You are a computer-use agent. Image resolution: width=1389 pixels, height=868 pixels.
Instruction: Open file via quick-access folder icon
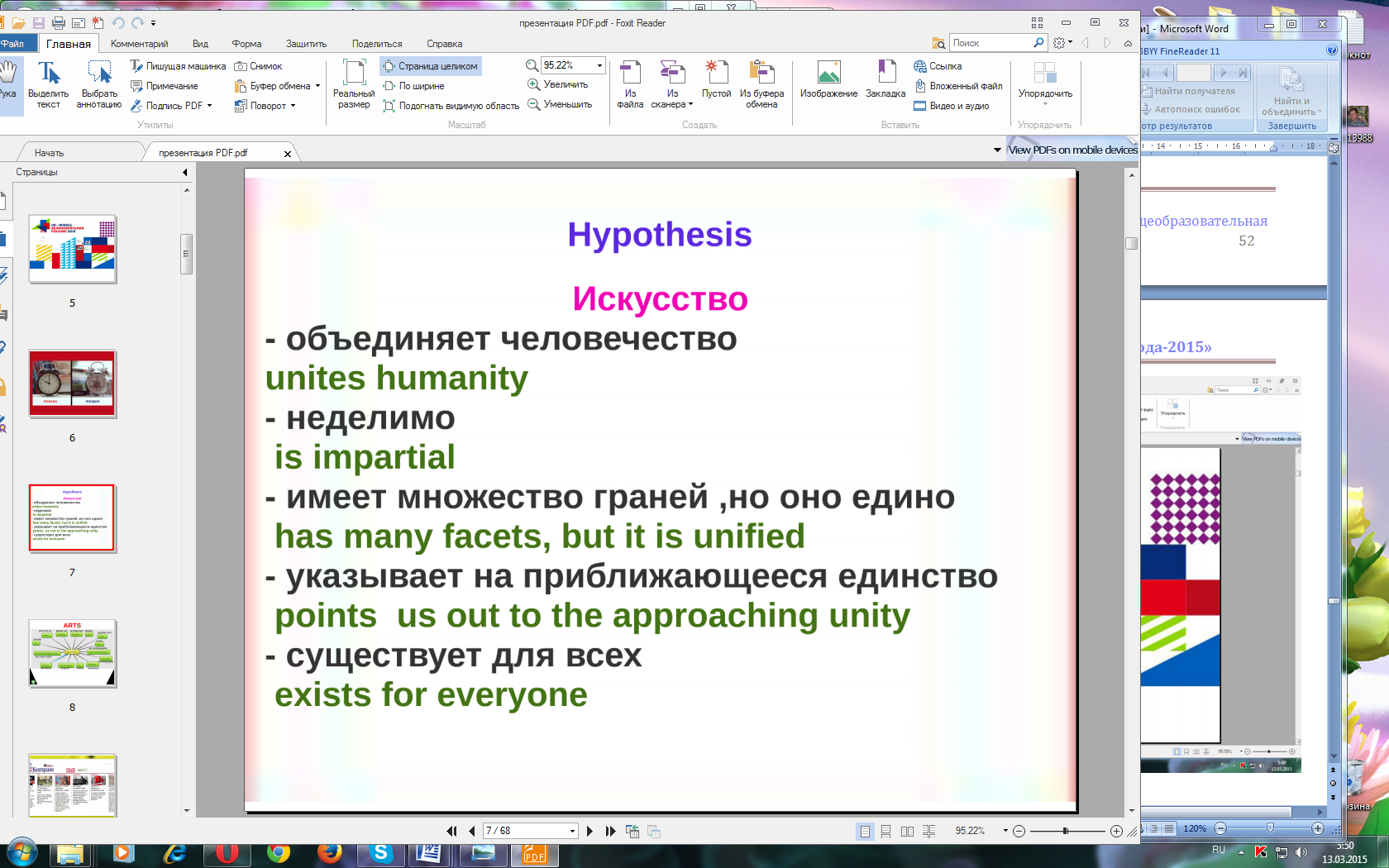(x=18, y=23)
